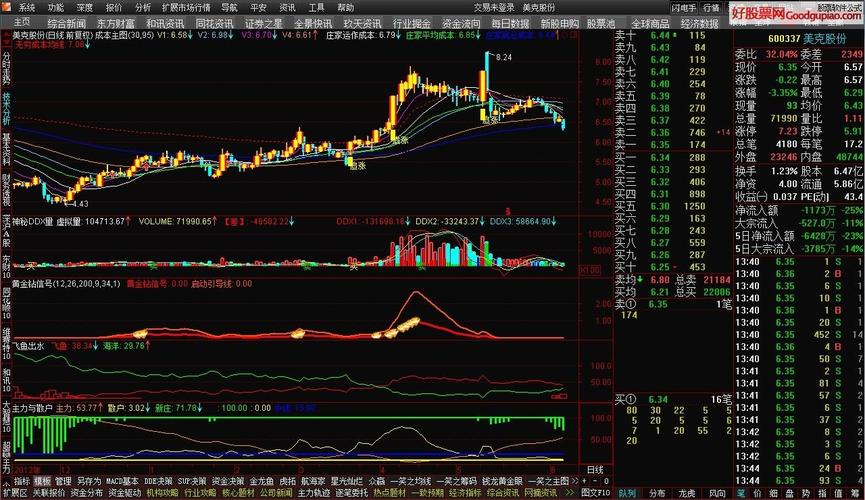
Task: Click the plus zoom button below 日线
Action: pyautogui.click(x=584, y=481)
